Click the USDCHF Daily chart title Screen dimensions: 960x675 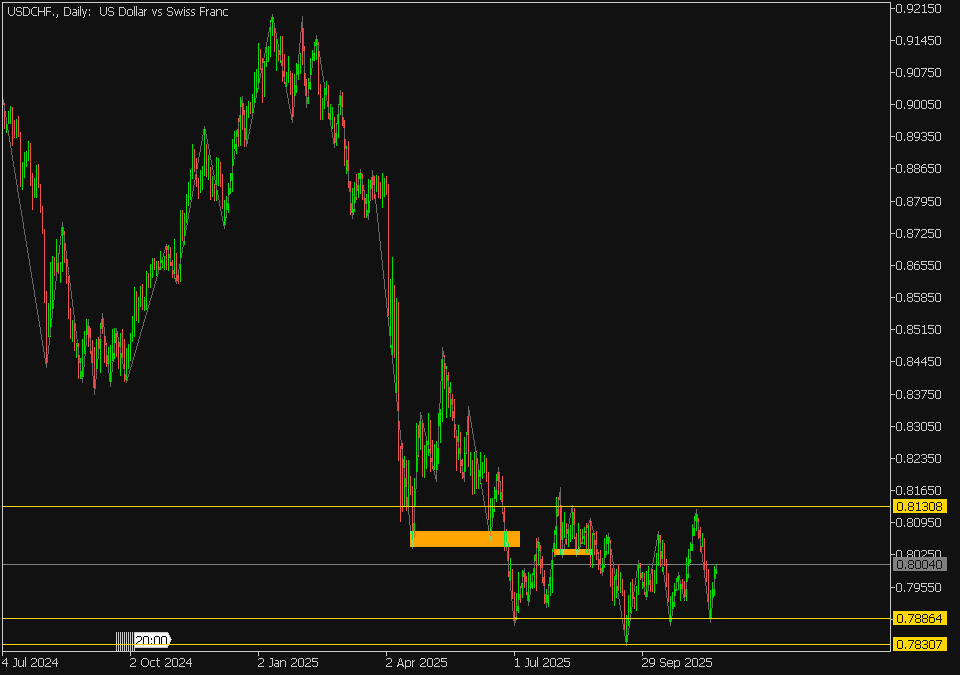118,12
